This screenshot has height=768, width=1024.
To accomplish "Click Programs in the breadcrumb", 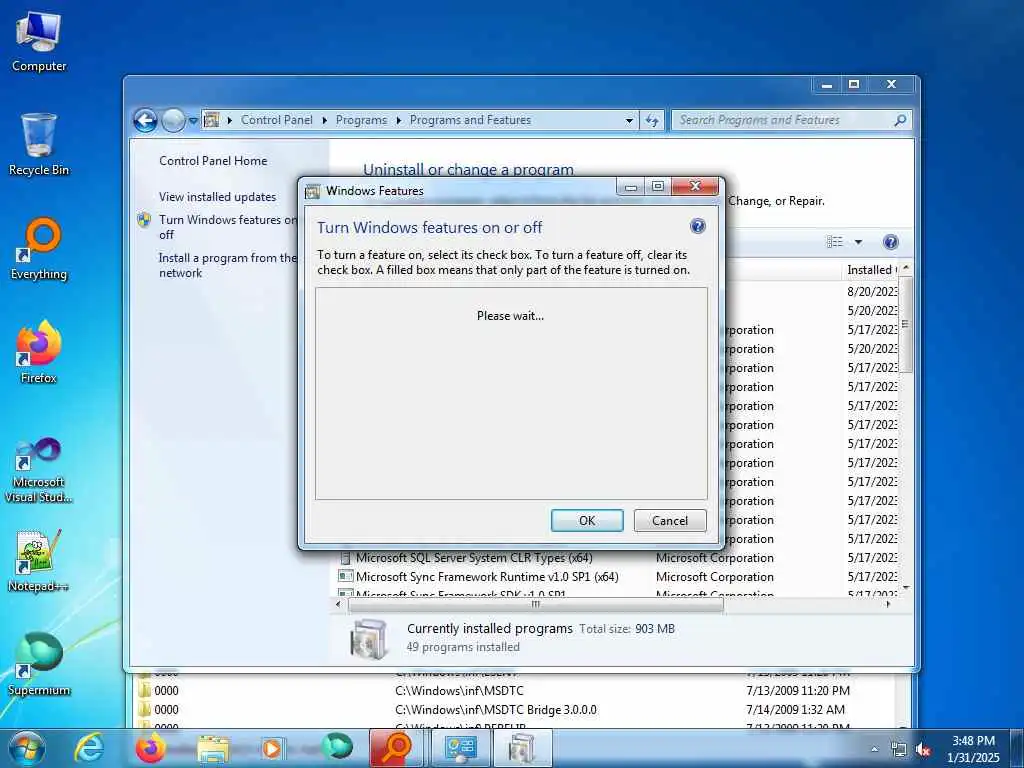I will 361,120.
